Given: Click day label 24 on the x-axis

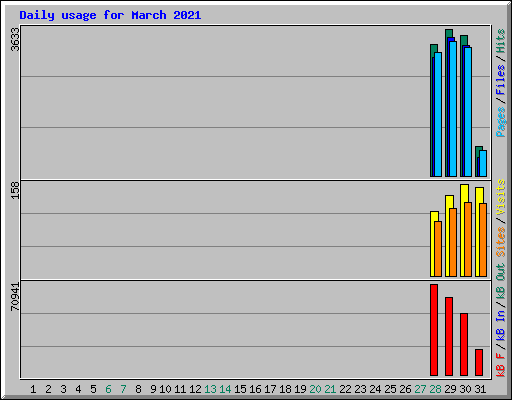Looking at the screenshot, I should [x=375, y=389].
